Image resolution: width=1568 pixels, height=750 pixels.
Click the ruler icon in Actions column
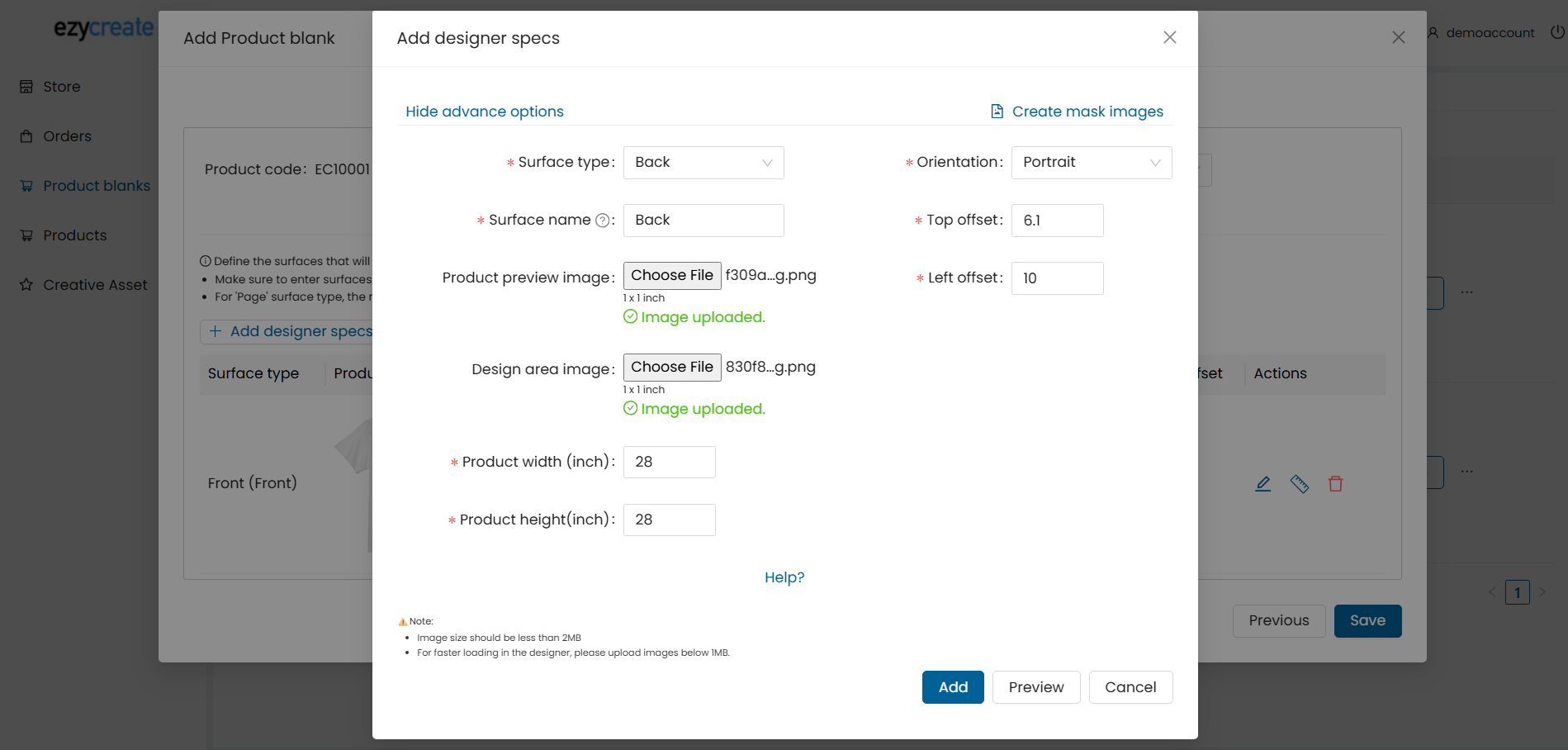1299,484
